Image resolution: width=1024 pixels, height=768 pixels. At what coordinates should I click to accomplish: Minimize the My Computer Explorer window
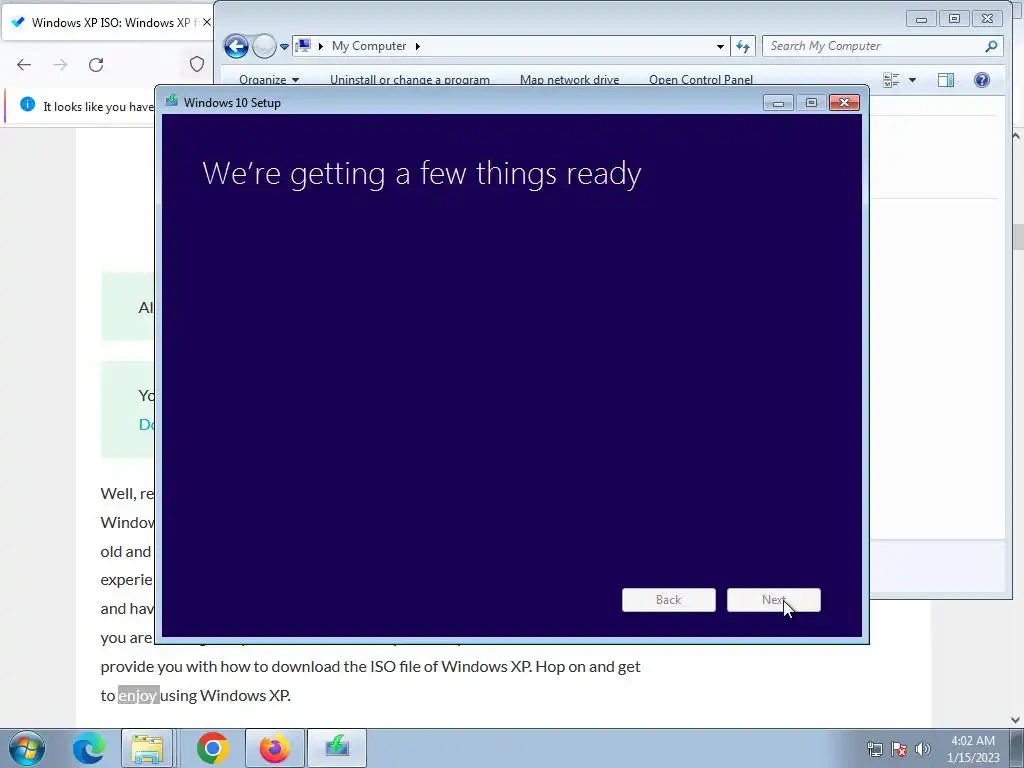click(x=921, y=19)
